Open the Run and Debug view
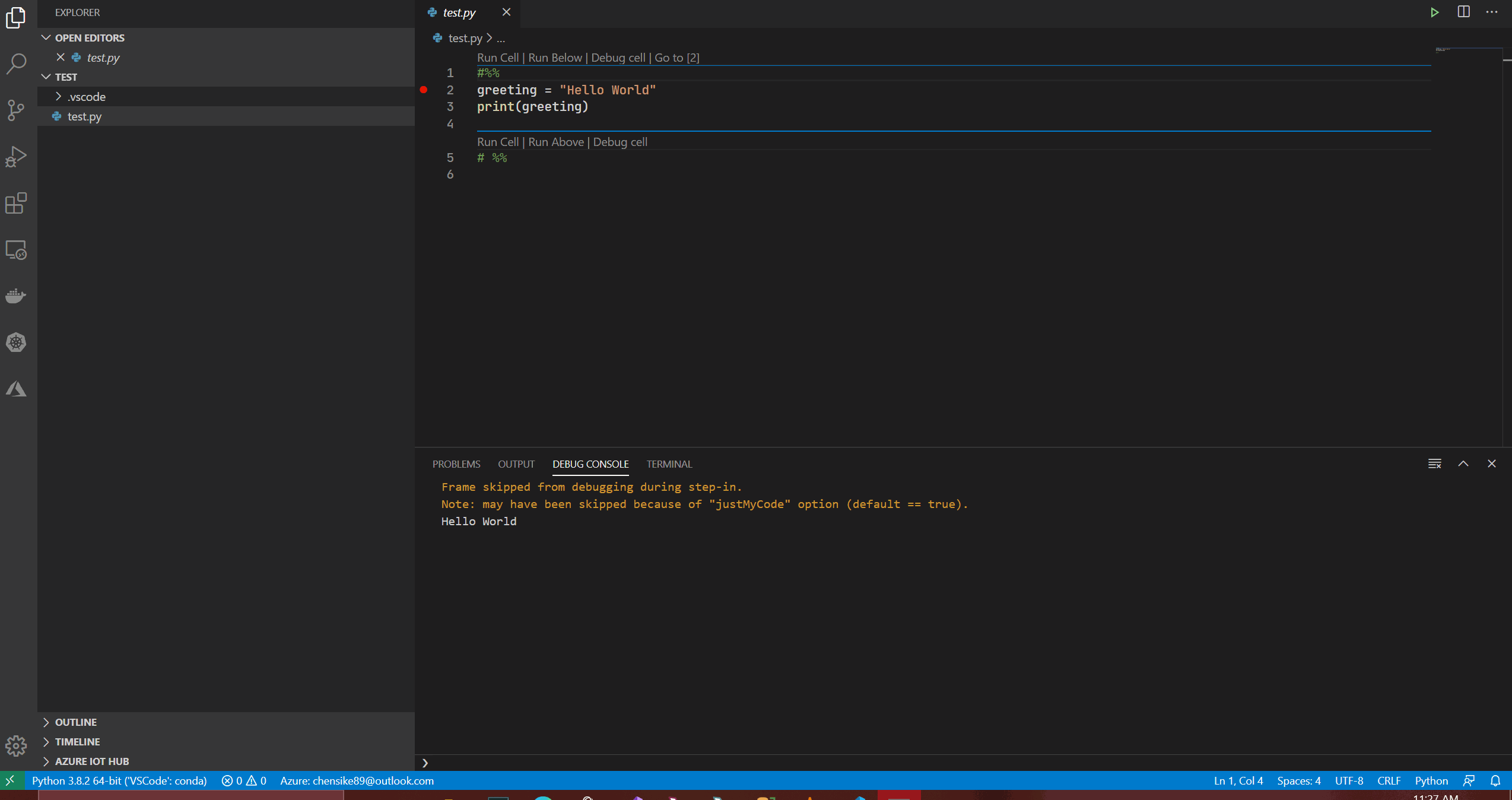Image resolution: width=1512 pixels, height=800 pixels. (x=16, y=157)
